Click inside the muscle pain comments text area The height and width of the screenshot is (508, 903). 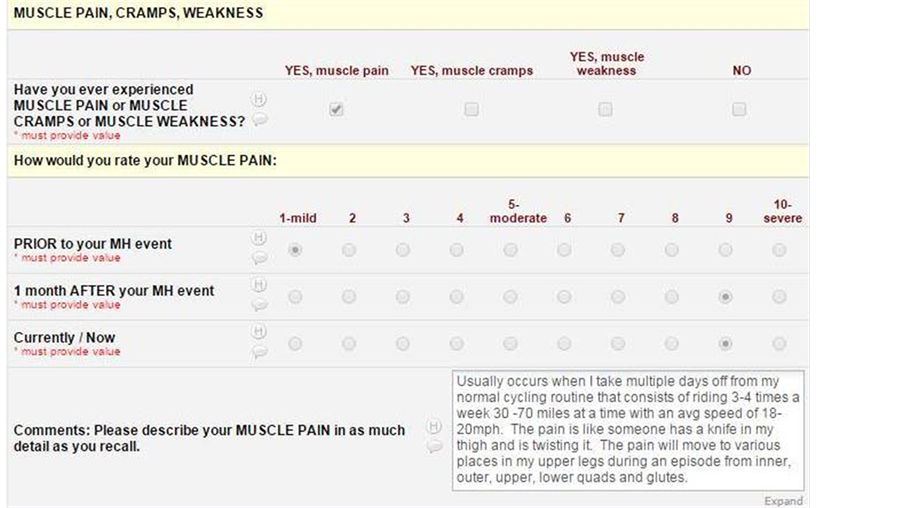[628, 430]
